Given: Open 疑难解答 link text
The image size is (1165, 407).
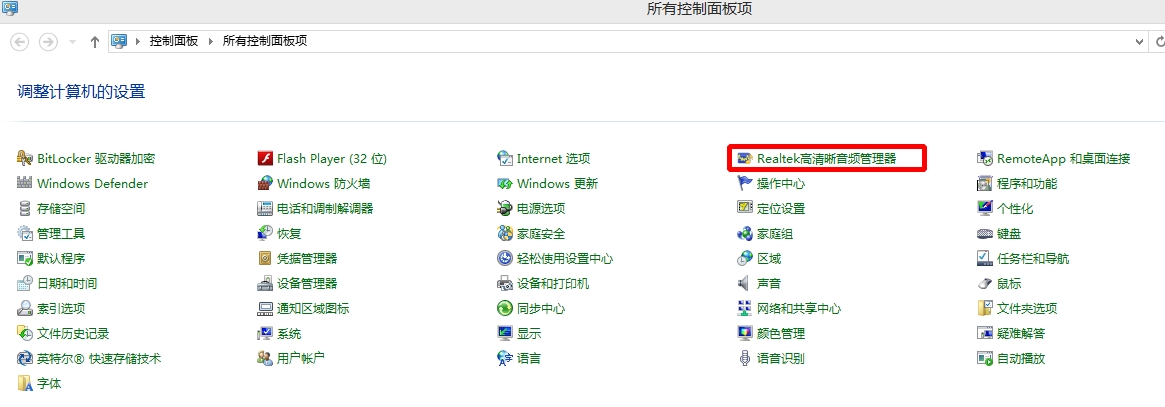Looking at the screenshot, I should 1021,334.
